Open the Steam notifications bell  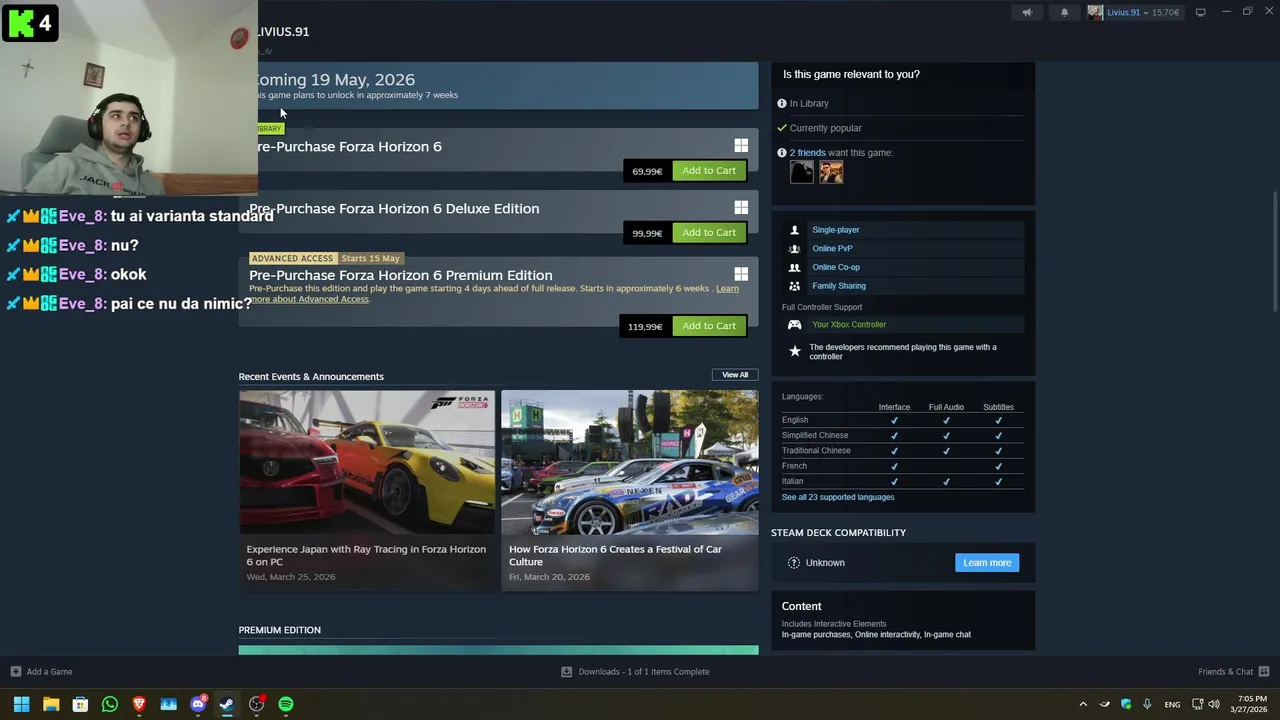click(x=1064, y=12)
